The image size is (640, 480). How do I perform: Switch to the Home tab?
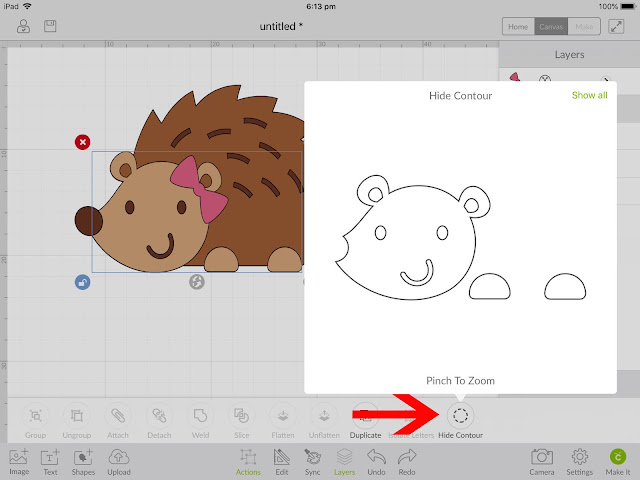click(518, 27)
